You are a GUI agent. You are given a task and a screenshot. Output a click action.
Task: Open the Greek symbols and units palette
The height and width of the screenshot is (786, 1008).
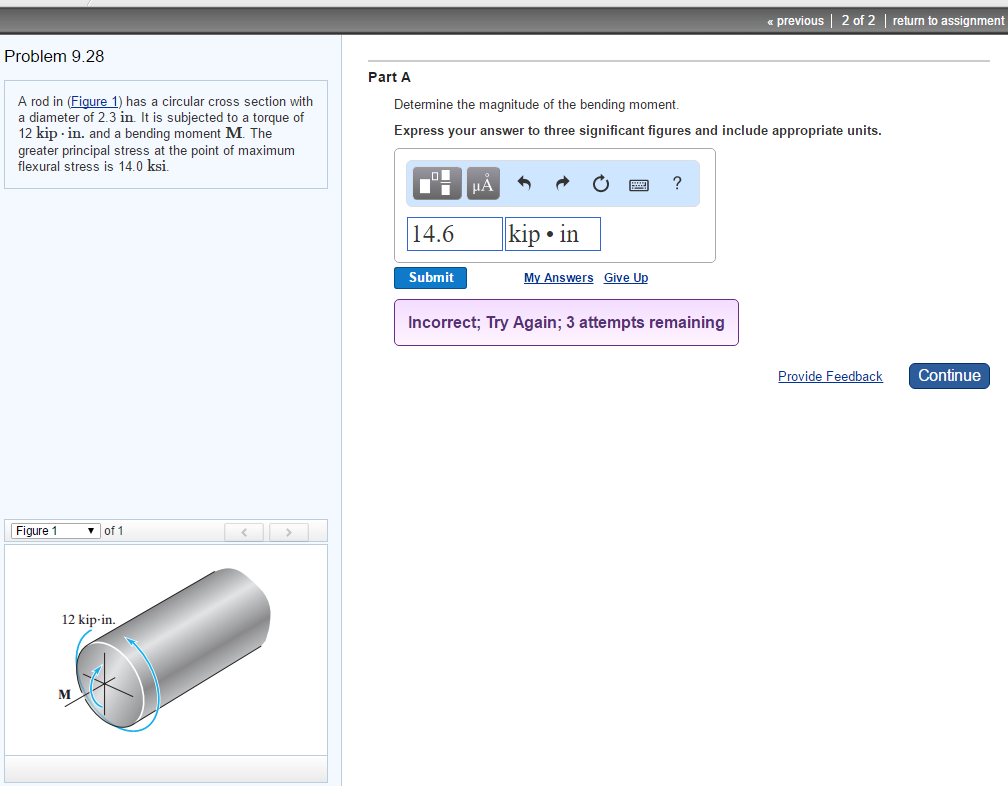[x=482, y=184]
